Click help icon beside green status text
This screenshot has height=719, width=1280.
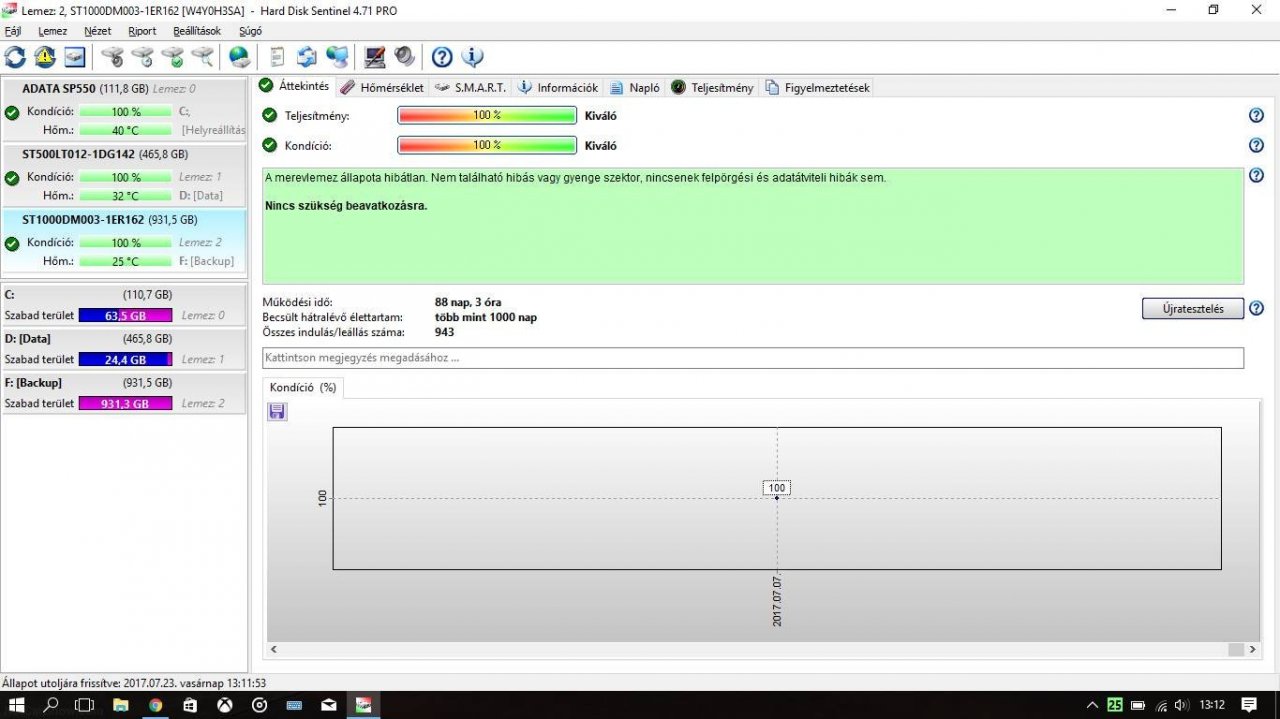(1257, 176)
